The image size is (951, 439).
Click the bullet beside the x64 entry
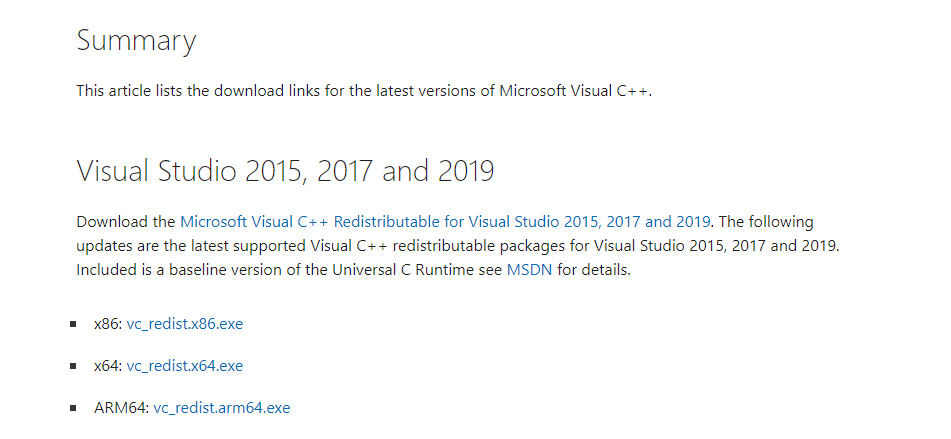73,367
